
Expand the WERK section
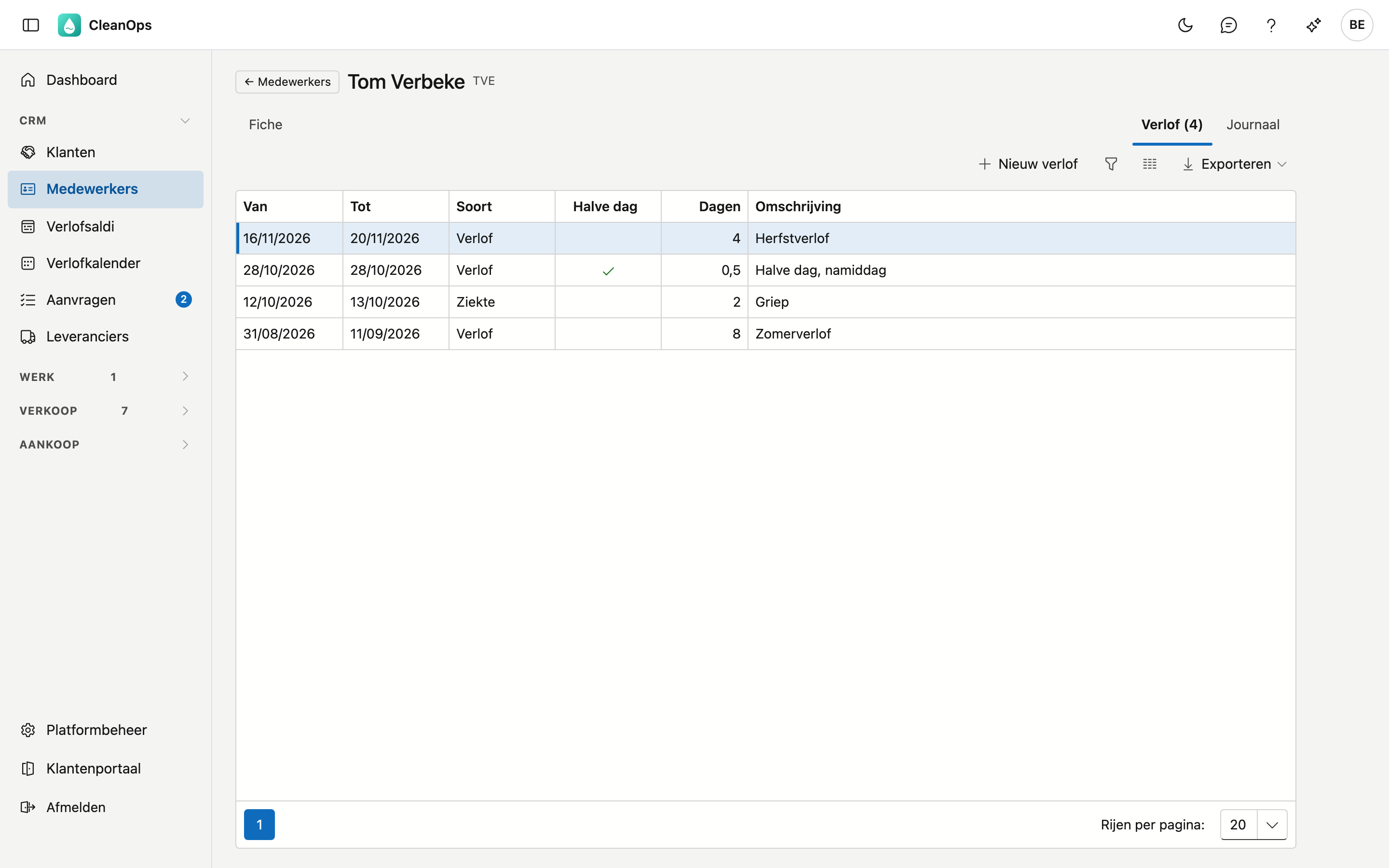coord(106,377)
